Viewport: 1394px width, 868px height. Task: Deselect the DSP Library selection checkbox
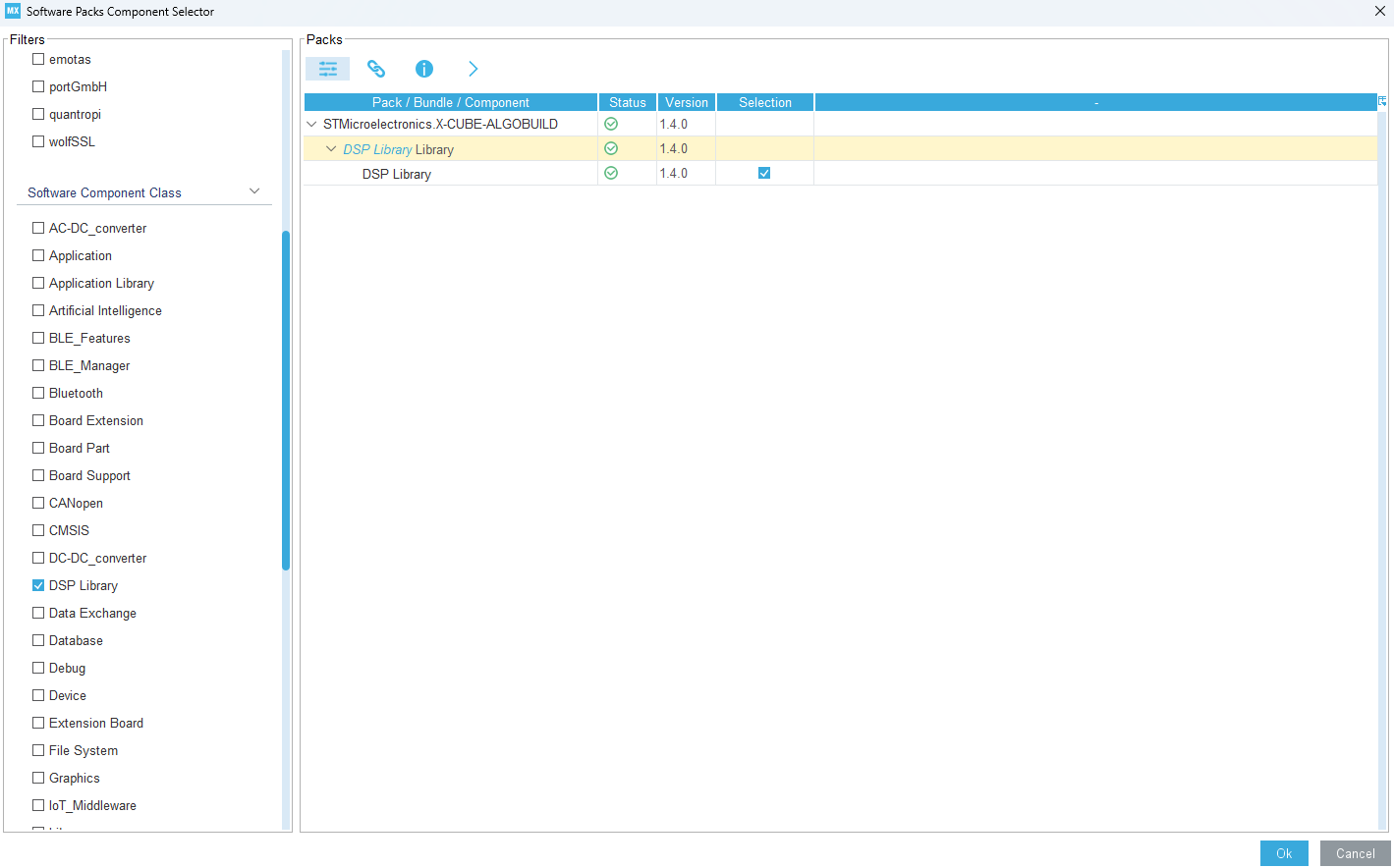pos(764,173)
